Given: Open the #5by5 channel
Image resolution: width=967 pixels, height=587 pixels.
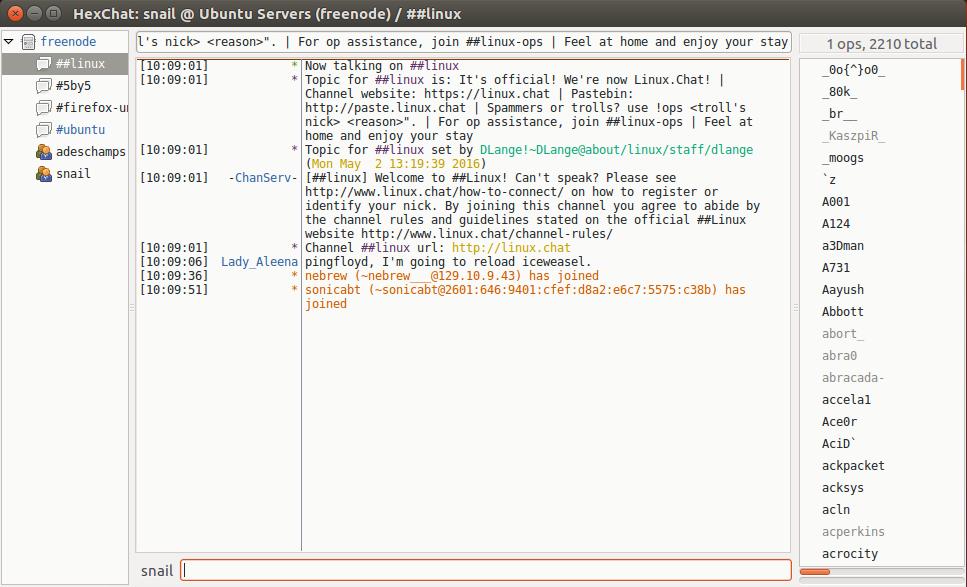Looking at the screenshot, I should (x=73, y=86).
